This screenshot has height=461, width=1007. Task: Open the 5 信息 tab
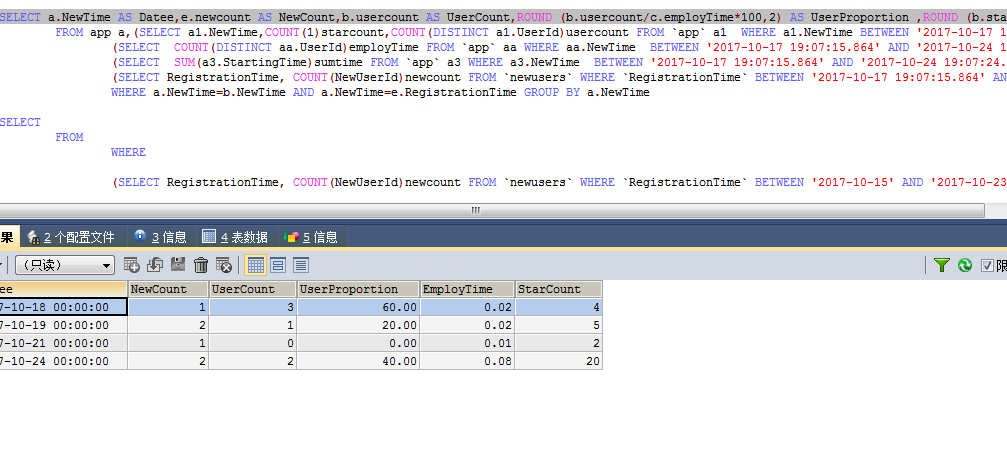pyautogui.click(x=312, y=237)
